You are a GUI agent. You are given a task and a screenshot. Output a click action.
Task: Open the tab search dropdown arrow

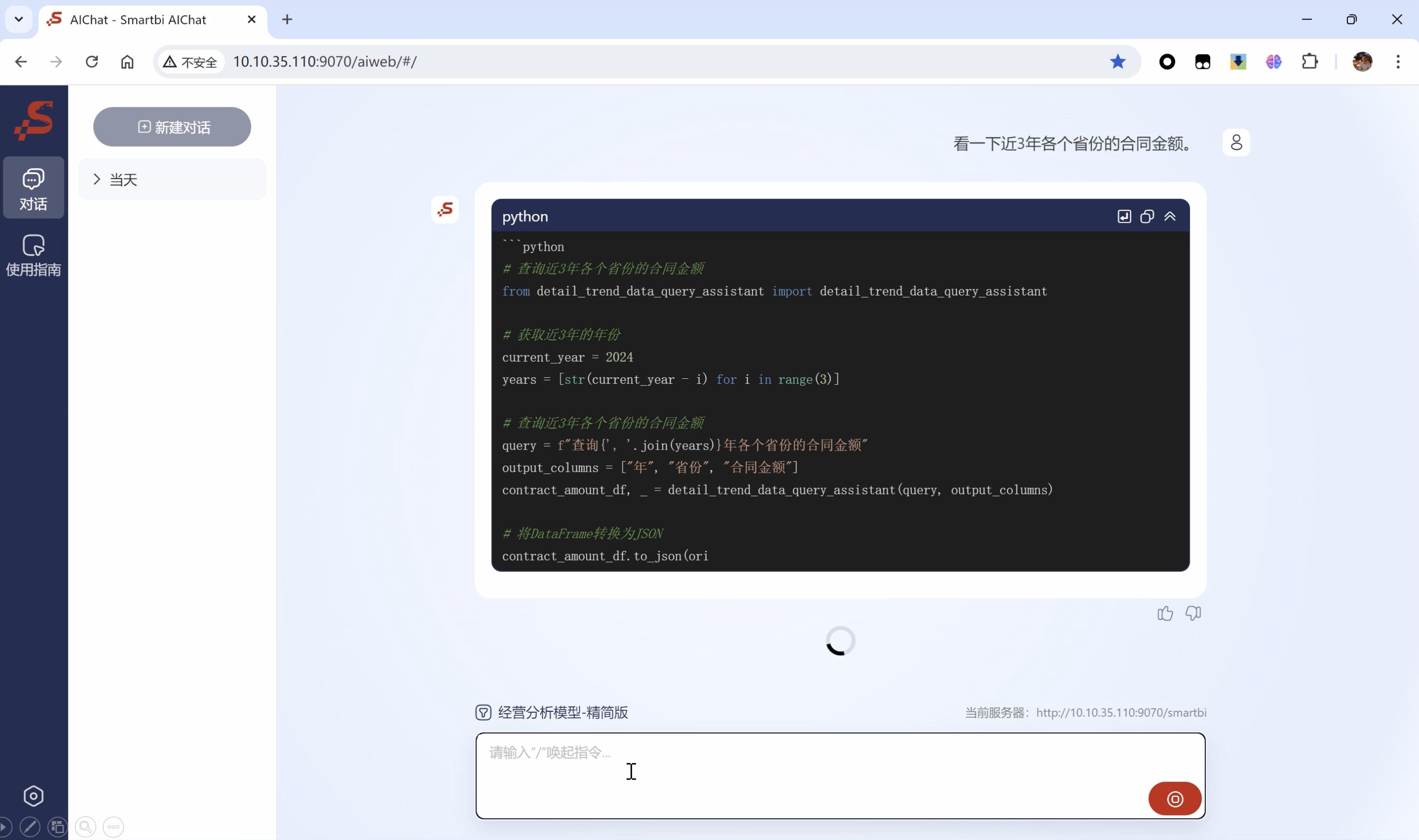coord(19,19)
